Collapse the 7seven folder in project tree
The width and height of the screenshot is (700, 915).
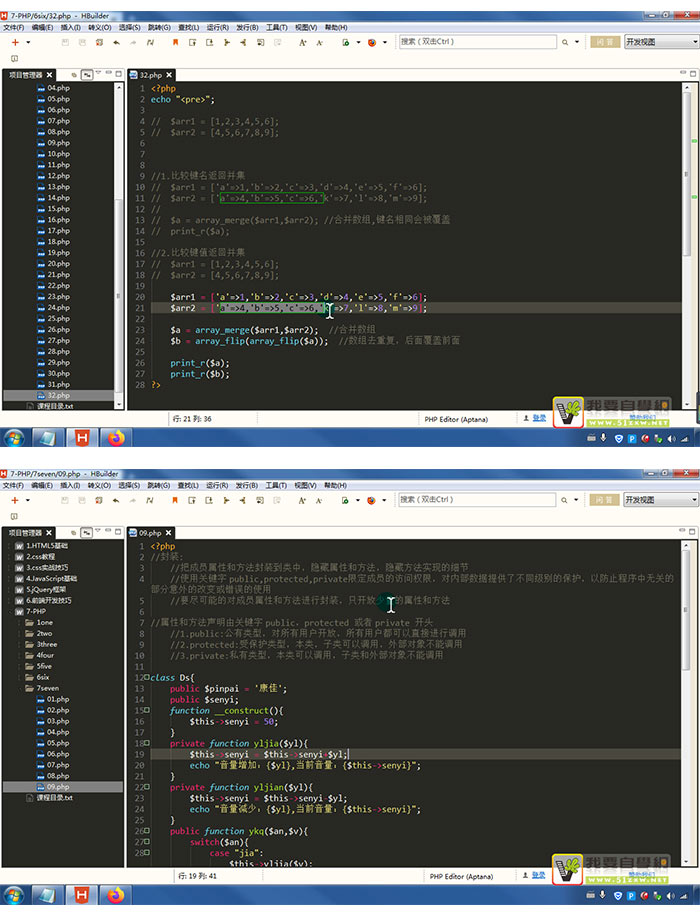pyautogui.click(x=20, y=689)
